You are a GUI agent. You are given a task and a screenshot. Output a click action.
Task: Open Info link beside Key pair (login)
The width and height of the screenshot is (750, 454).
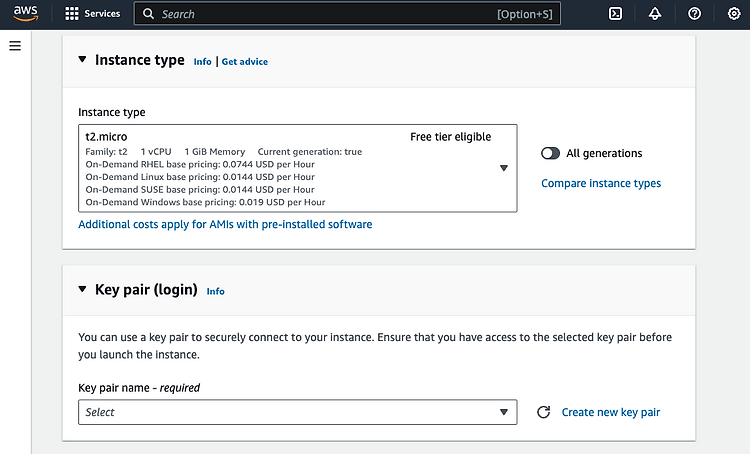(x=215, y=291)
